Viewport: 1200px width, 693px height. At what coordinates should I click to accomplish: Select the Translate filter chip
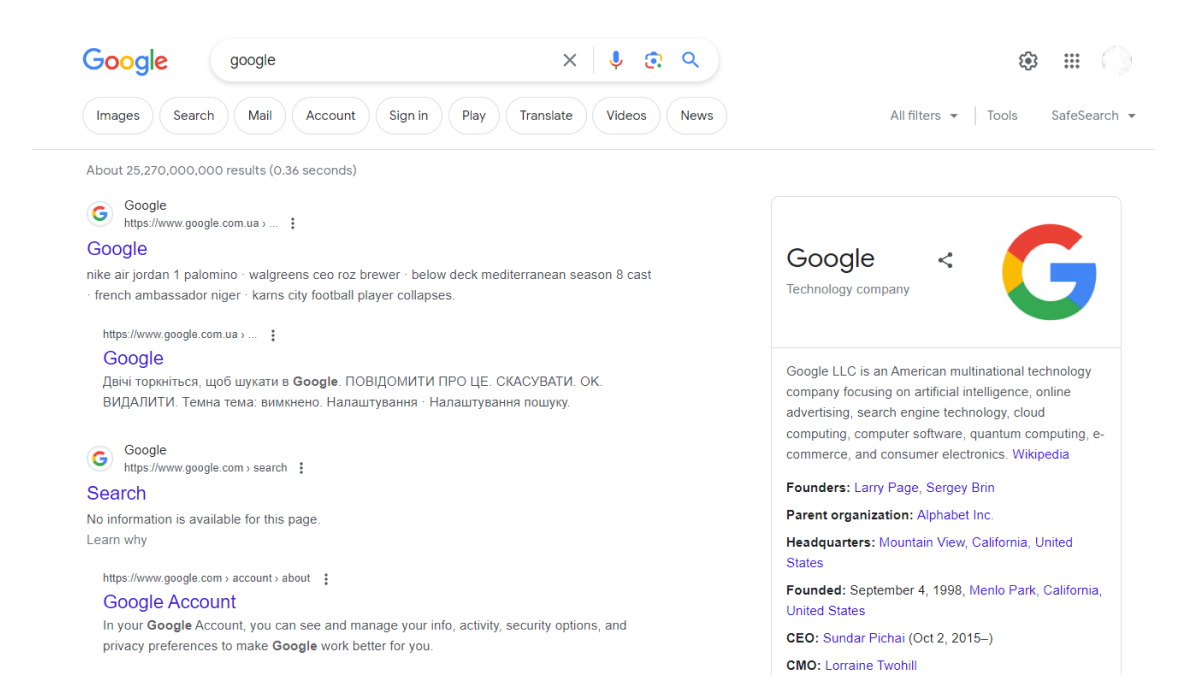click(546, 115)
